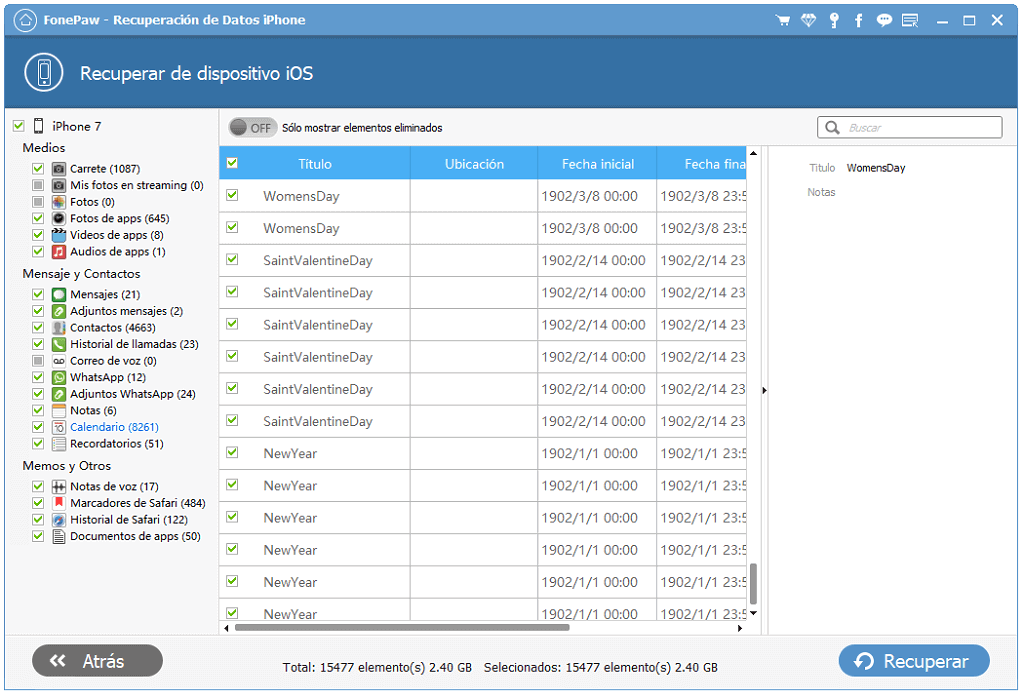Click the search magnifier icon
The image size is (1024, 699).
pos(832,127)
